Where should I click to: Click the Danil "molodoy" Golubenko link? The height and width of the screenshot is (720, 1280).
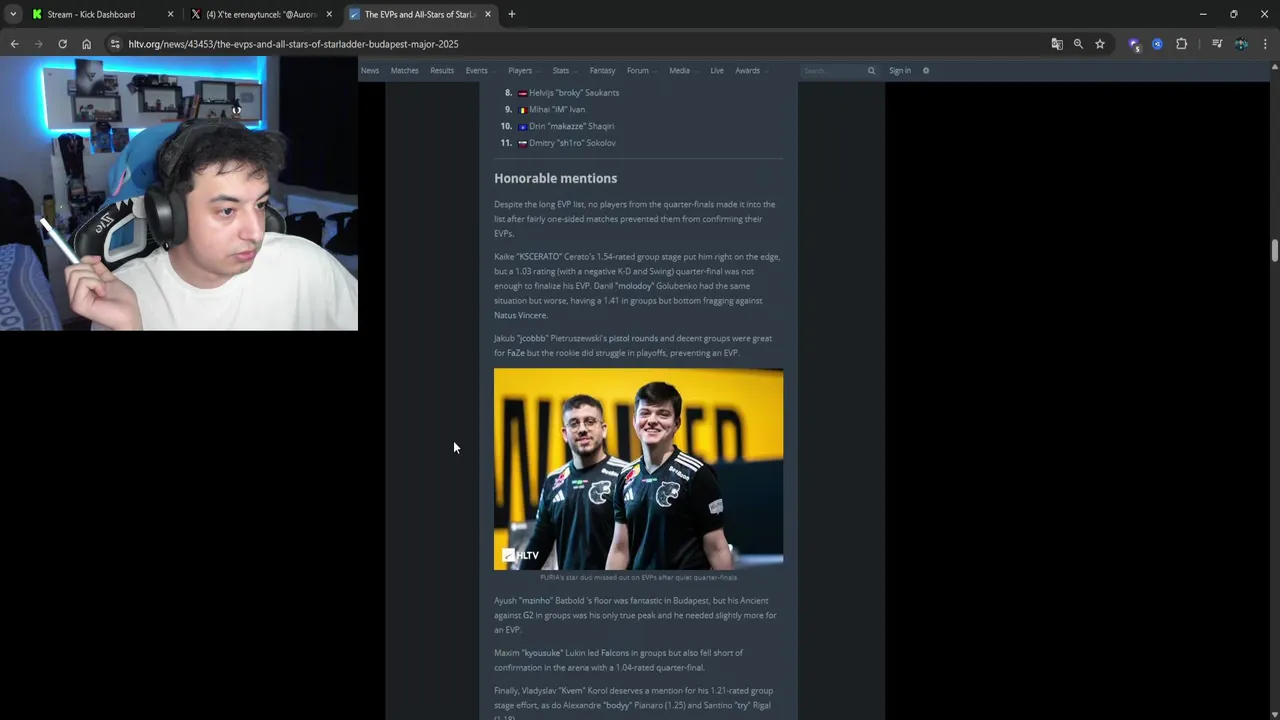[634, 286]
